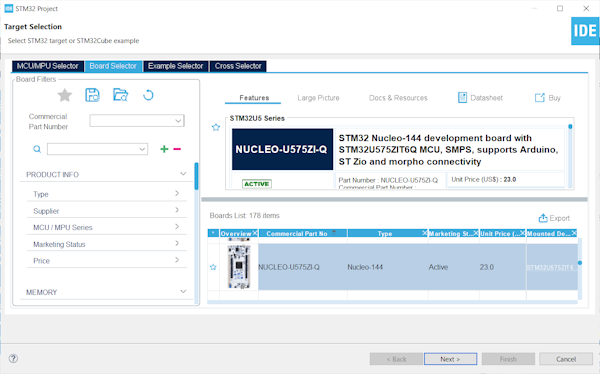Image resolution: width=600 pixels, height=374 pixels.
Task: Click the Cancel button
Action: pos(566,359)
